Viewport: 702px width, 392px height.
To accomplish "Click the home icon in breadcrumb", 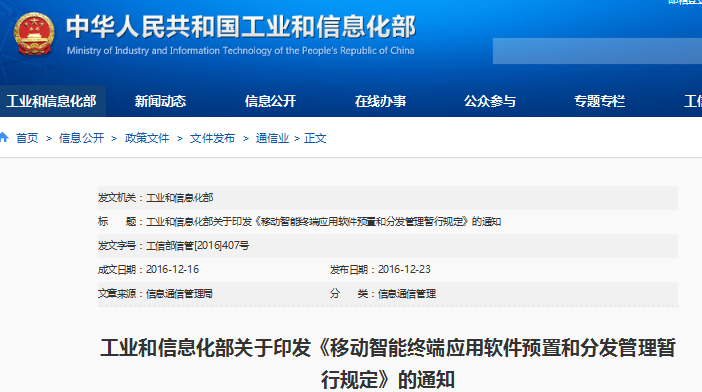I will tap(4, 137).
